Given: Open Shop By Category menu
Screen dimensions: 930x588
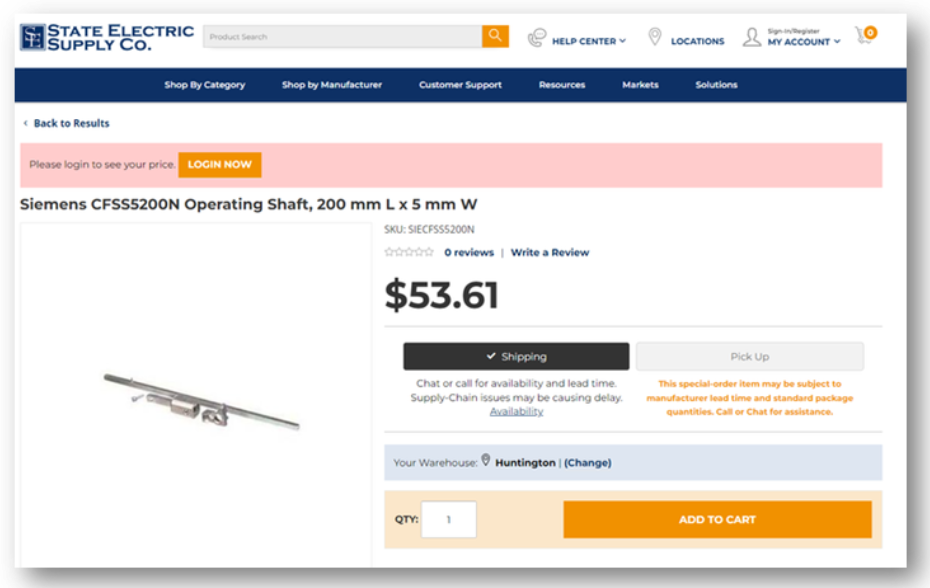Looking at the screenshot, I should 205,85.
